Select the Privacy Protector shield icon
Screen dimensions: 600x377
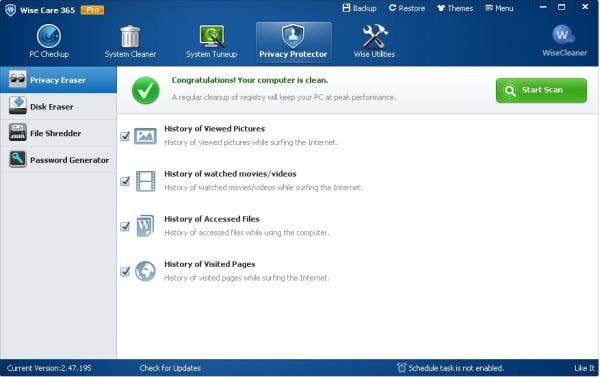click(293, 36)
